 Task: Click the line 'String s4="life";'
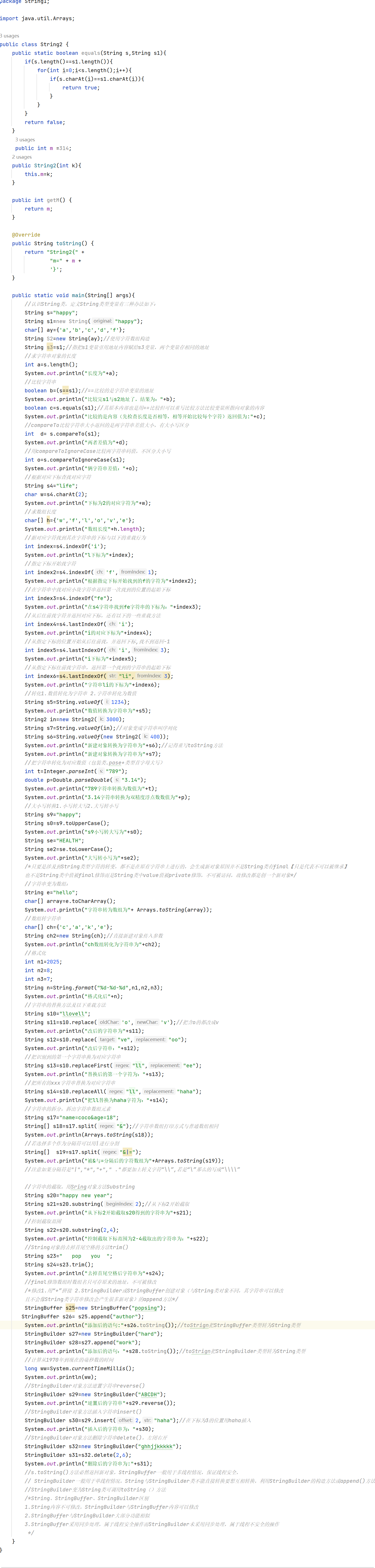click(x=51, y=486)
